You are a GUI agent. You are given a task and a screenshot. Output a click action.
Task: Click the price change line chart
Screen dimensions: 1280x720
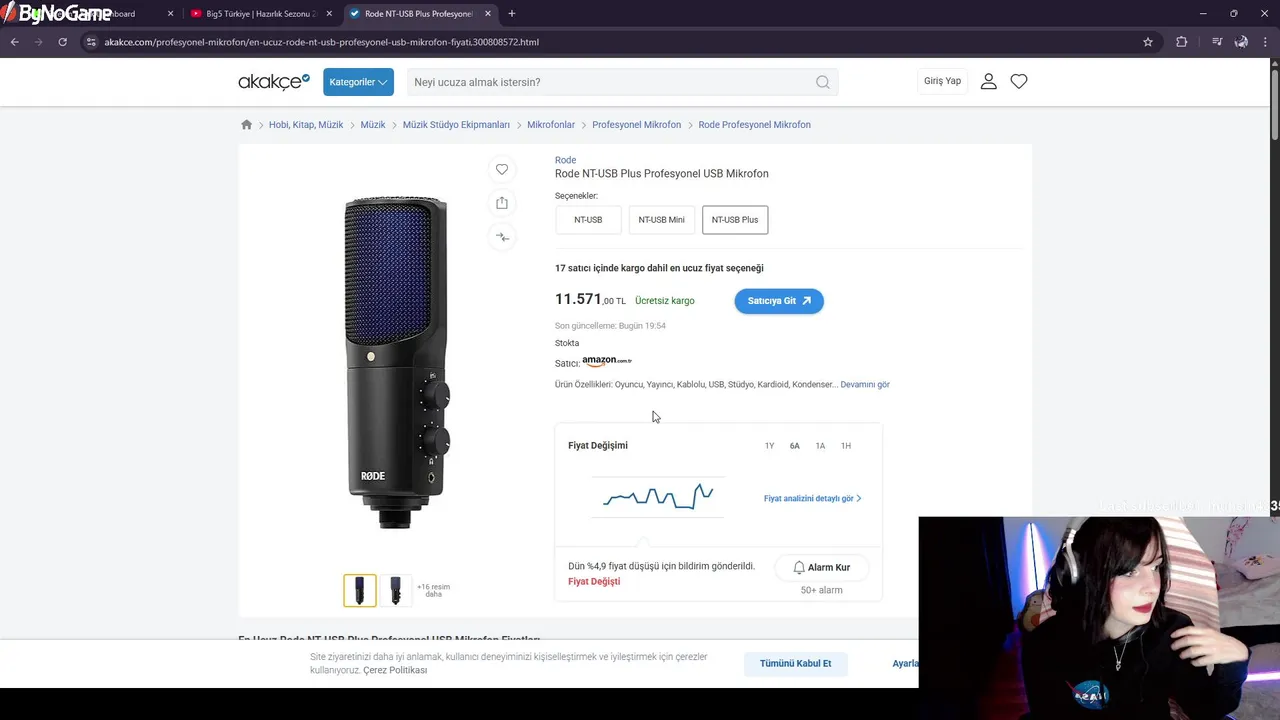pyautogui.click(x=658, y=496)
